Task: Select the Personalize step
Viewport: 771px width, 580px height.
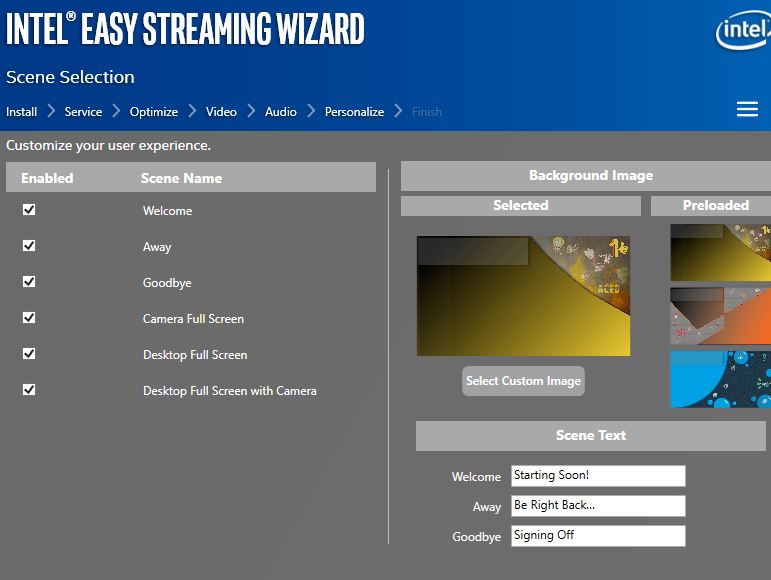Action: (x=355, y=112)
